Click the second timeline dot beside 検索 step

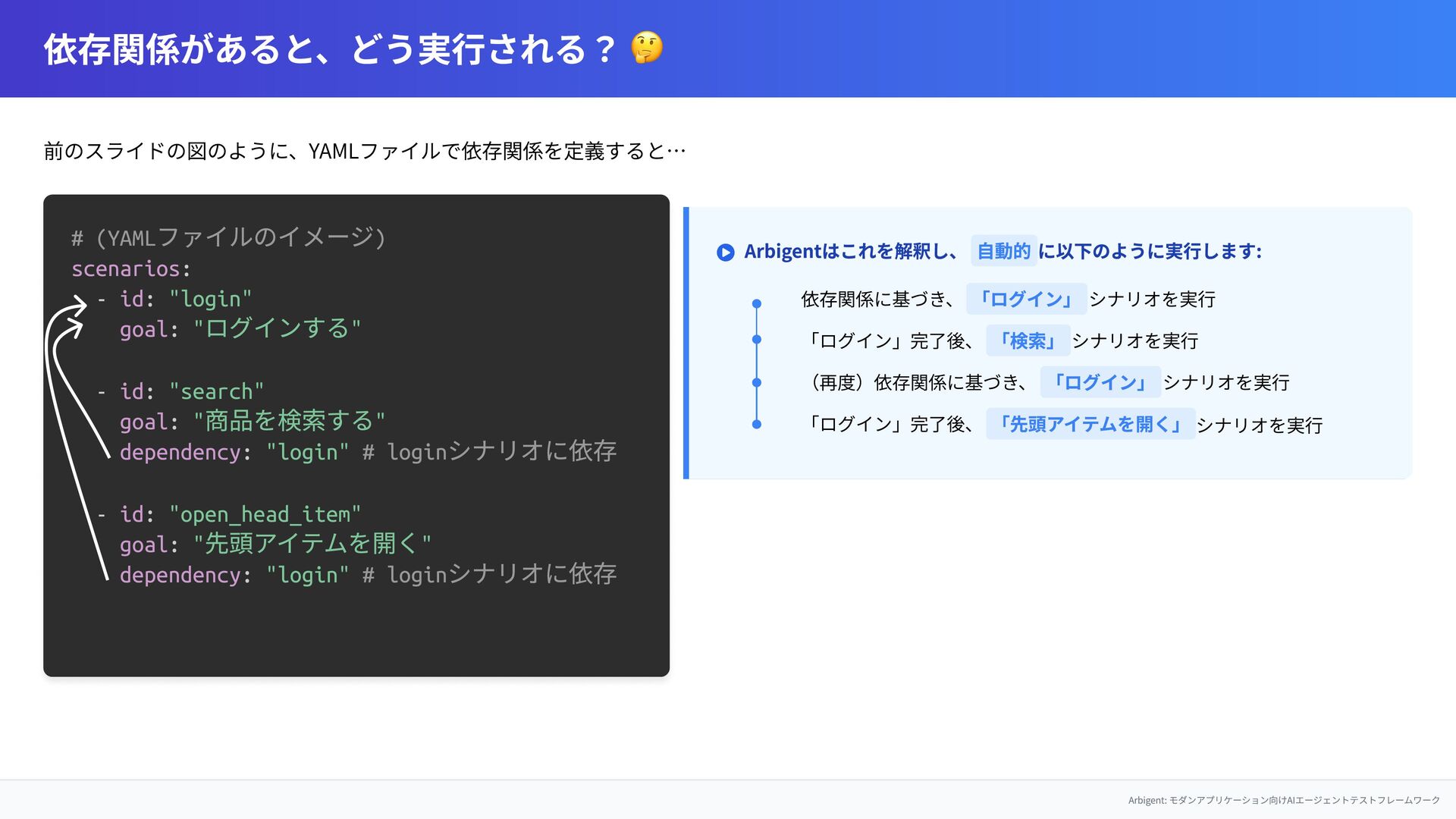pyautogui.click(x=756, y=340)
